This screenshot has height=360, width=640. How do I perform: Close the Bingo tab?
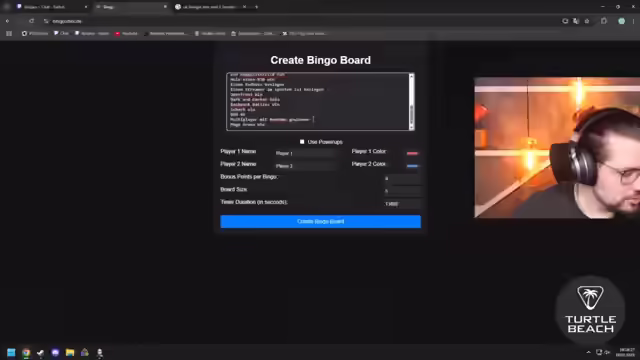tap(165, 7)
